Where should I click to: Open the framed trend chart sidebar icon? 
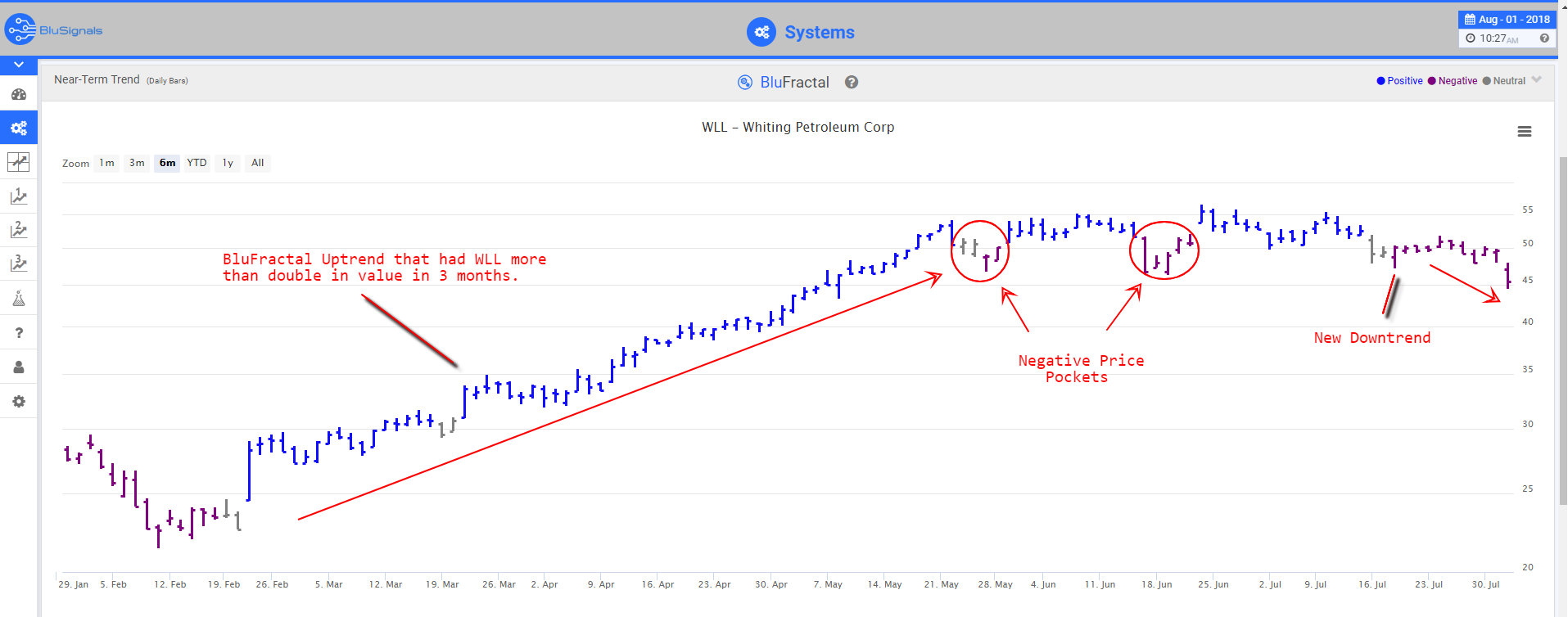point(18,162)
